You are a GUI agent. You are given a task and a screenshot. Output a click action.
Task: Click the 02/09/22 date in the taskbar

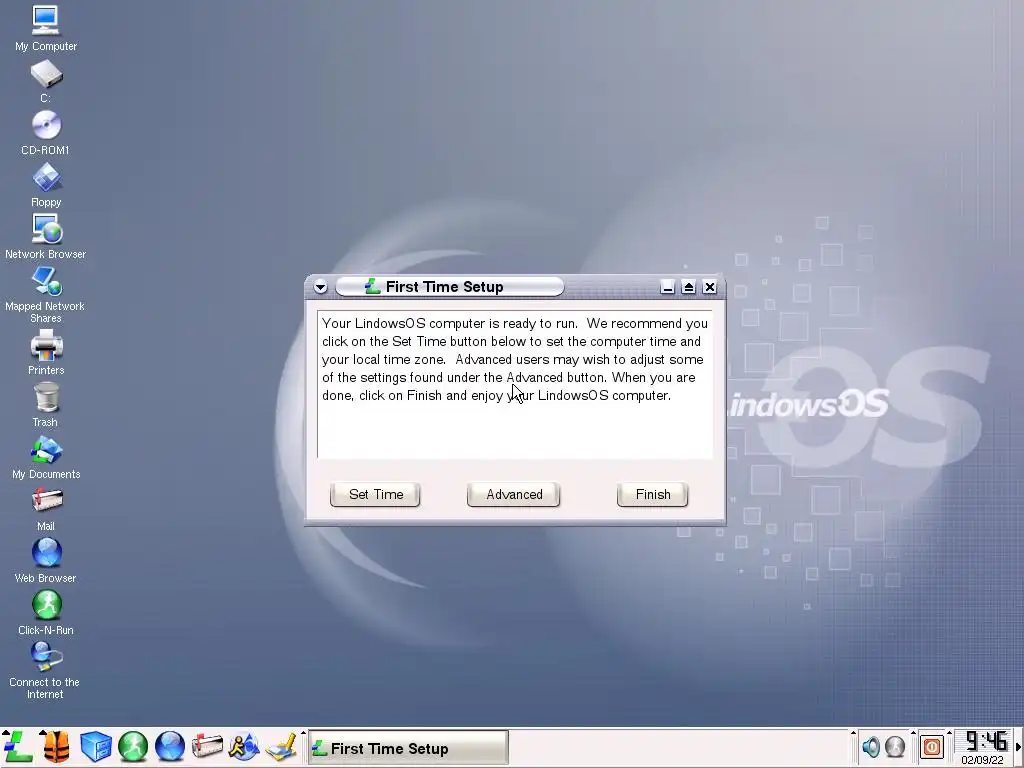coord(982,760)
